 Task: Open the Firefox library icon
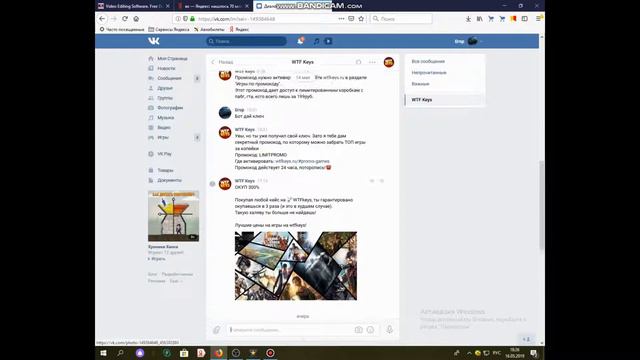click(480, 19)
